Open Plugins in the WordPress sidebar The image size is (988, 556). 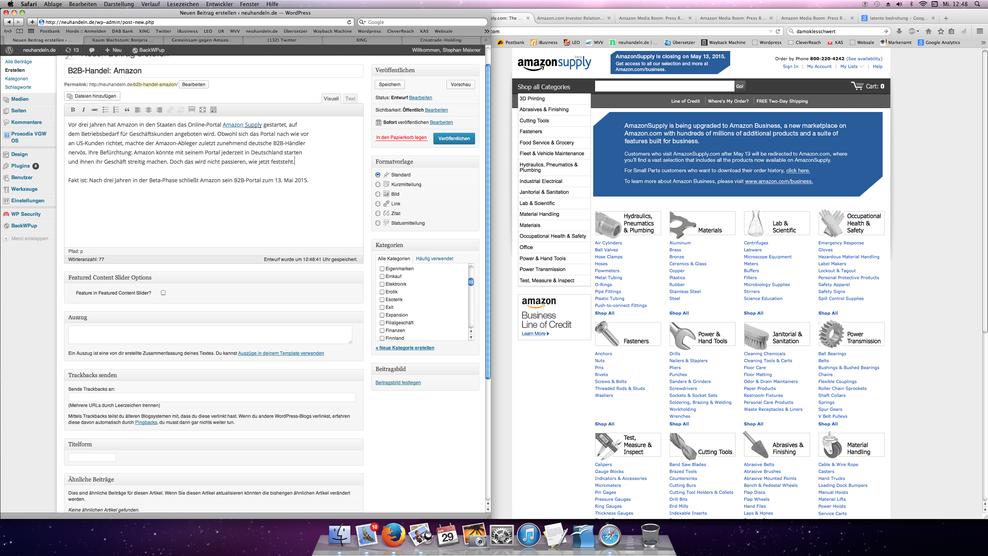pos(20,166)
